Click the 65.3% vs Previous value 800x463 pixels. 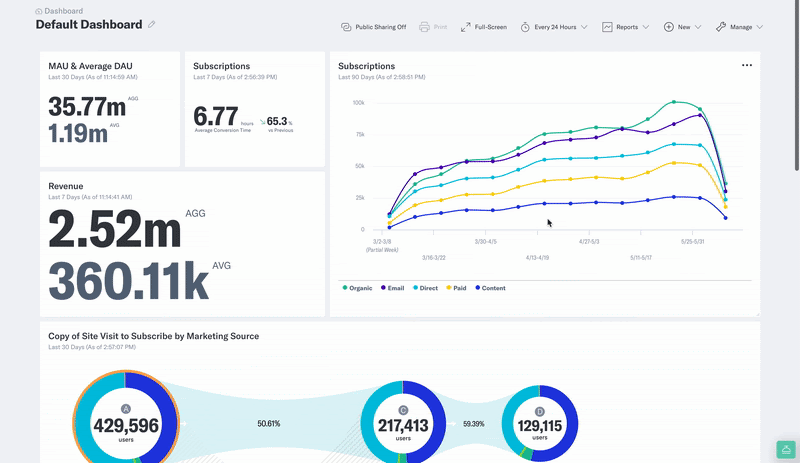tap(277, 121)
